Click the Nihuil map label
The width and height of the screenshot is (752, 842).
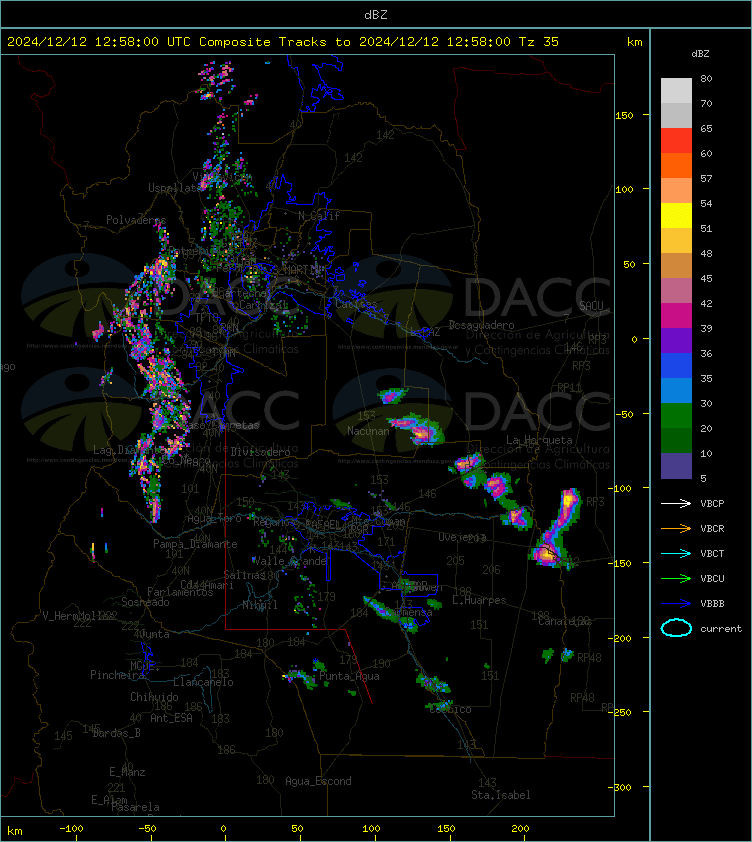(260, 605)
